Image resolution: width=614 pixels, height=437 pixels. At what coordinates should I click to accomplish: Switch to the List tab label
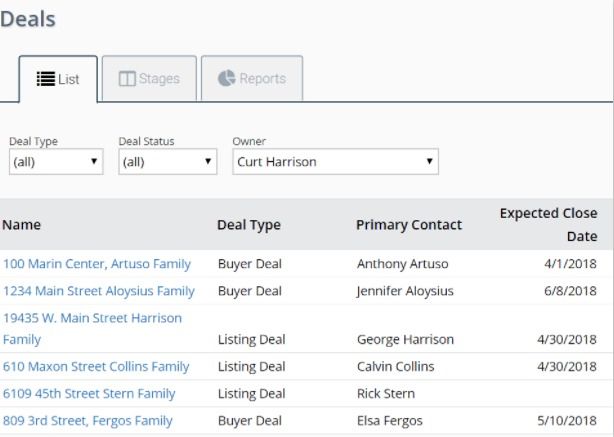pyautogui.click(x=69, y=79)
